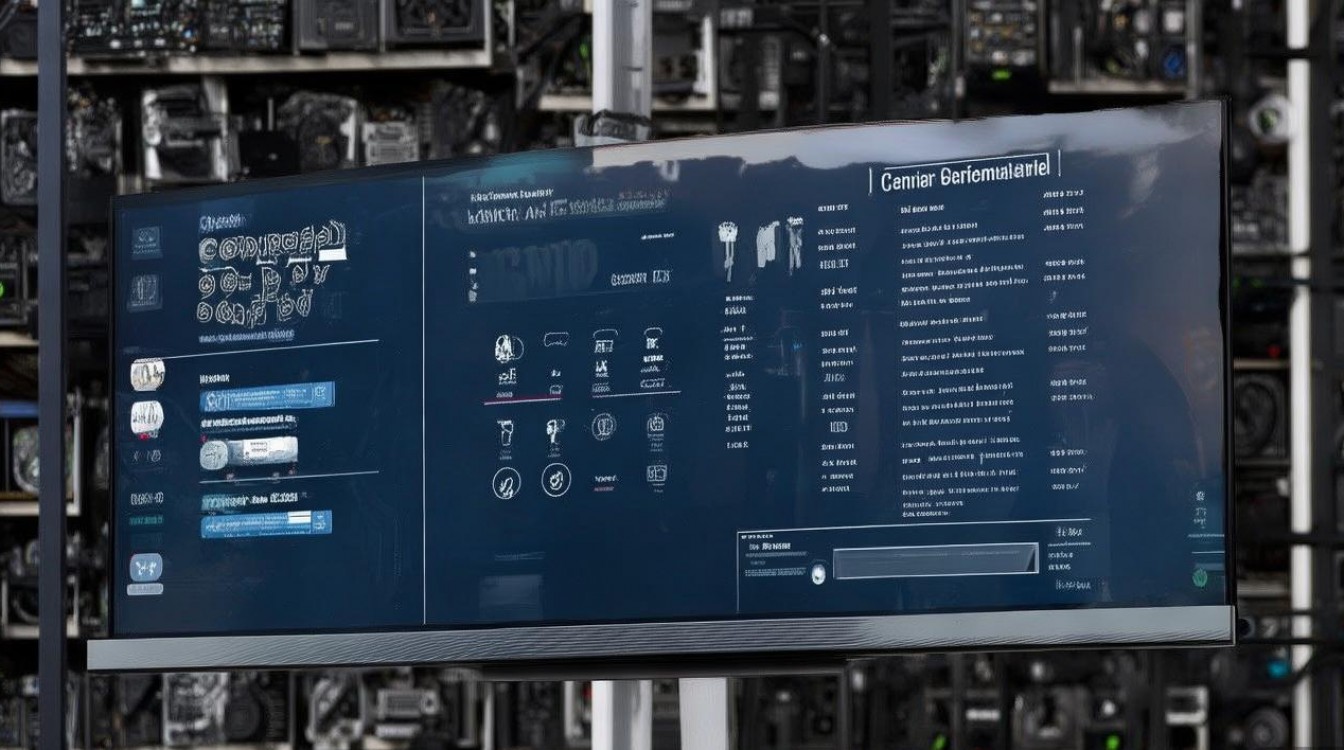
Task: Open the gray card with thumbnail between the blue bars
Action: [x=249, y=453]
